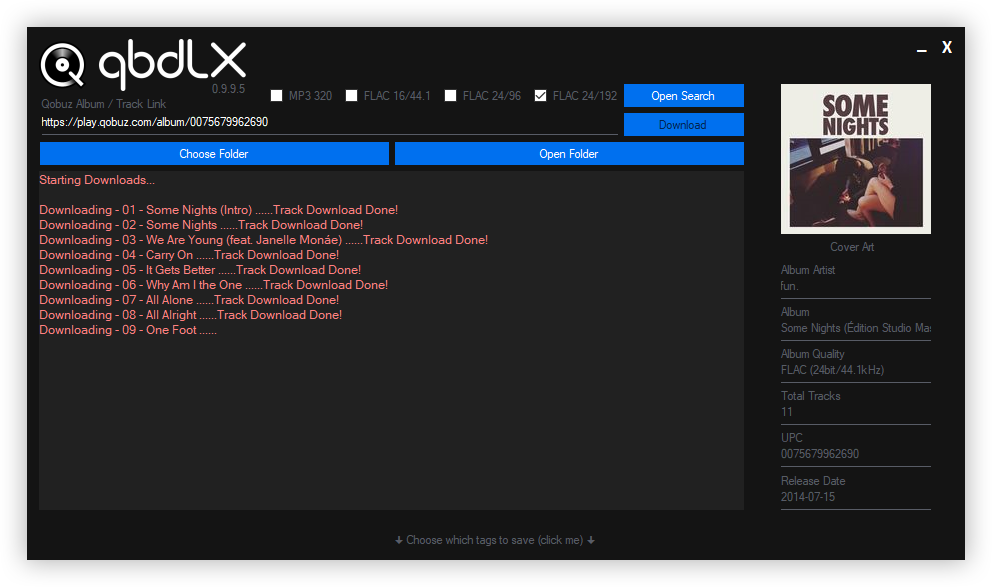Select the UPC number field
The height and width of the screenshot is (587, 992).
tap(855, 454)
